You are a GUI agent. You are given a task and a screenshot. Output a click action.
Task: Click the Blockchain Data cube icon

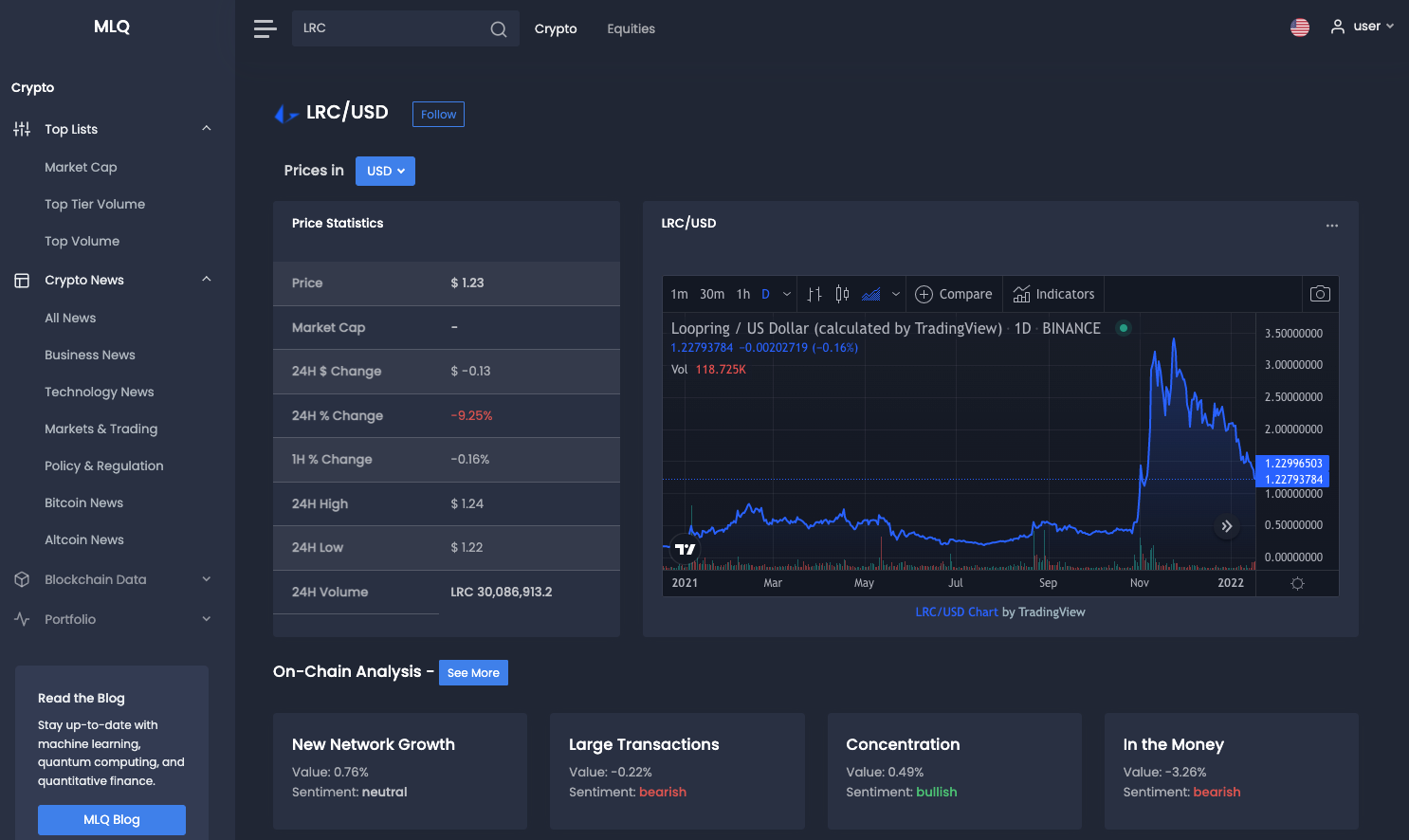tap(22, 579)
